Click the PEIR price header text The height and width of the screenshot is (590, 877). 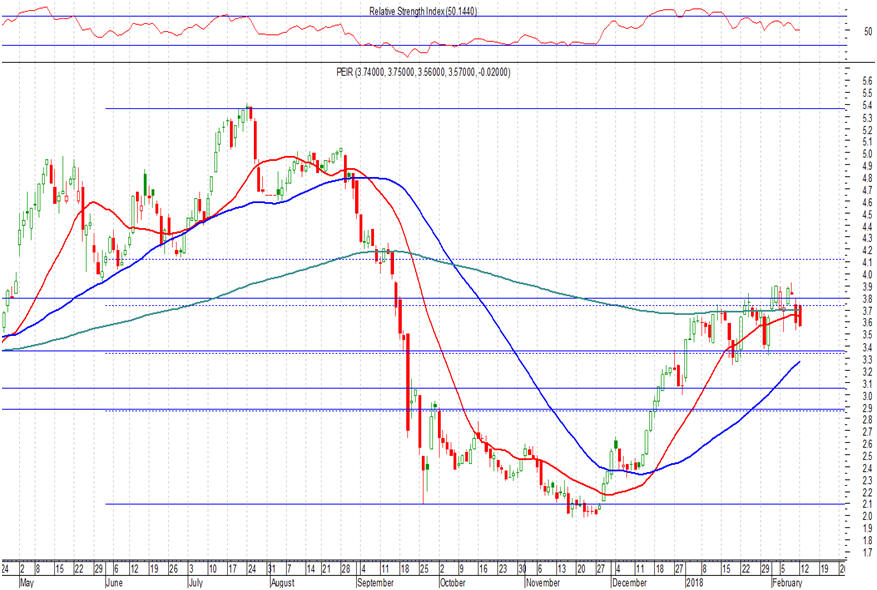424,71
